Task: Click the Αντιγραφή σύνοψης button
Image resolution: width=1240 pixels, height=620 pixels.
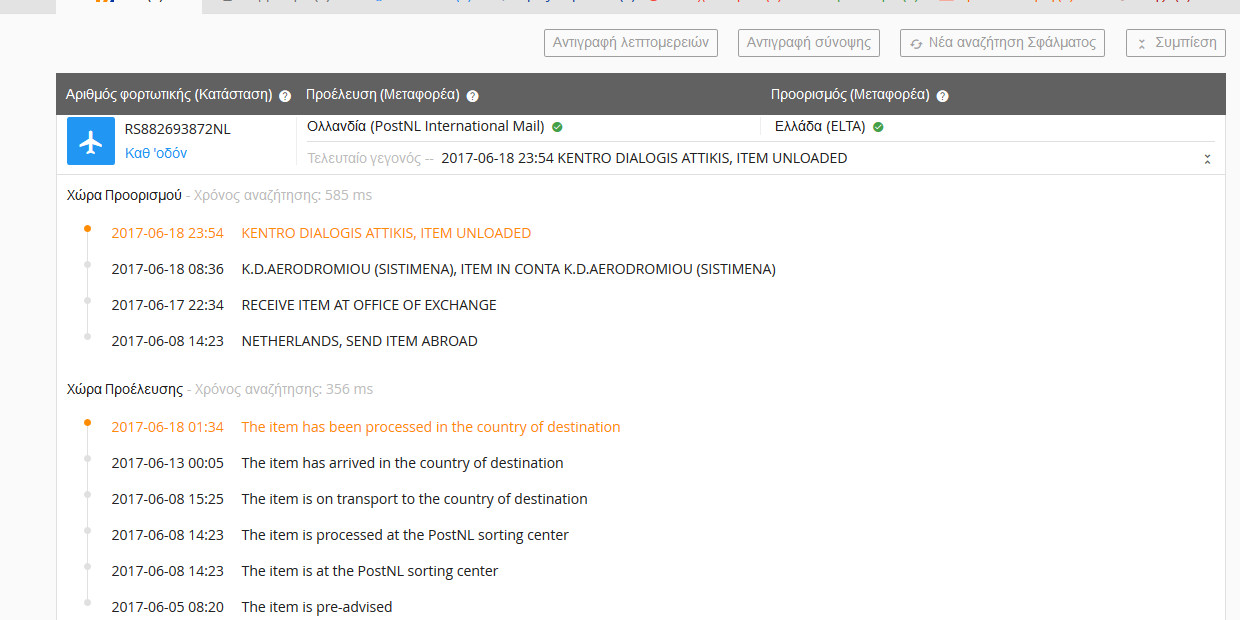Action: click(x=809, y=43)
